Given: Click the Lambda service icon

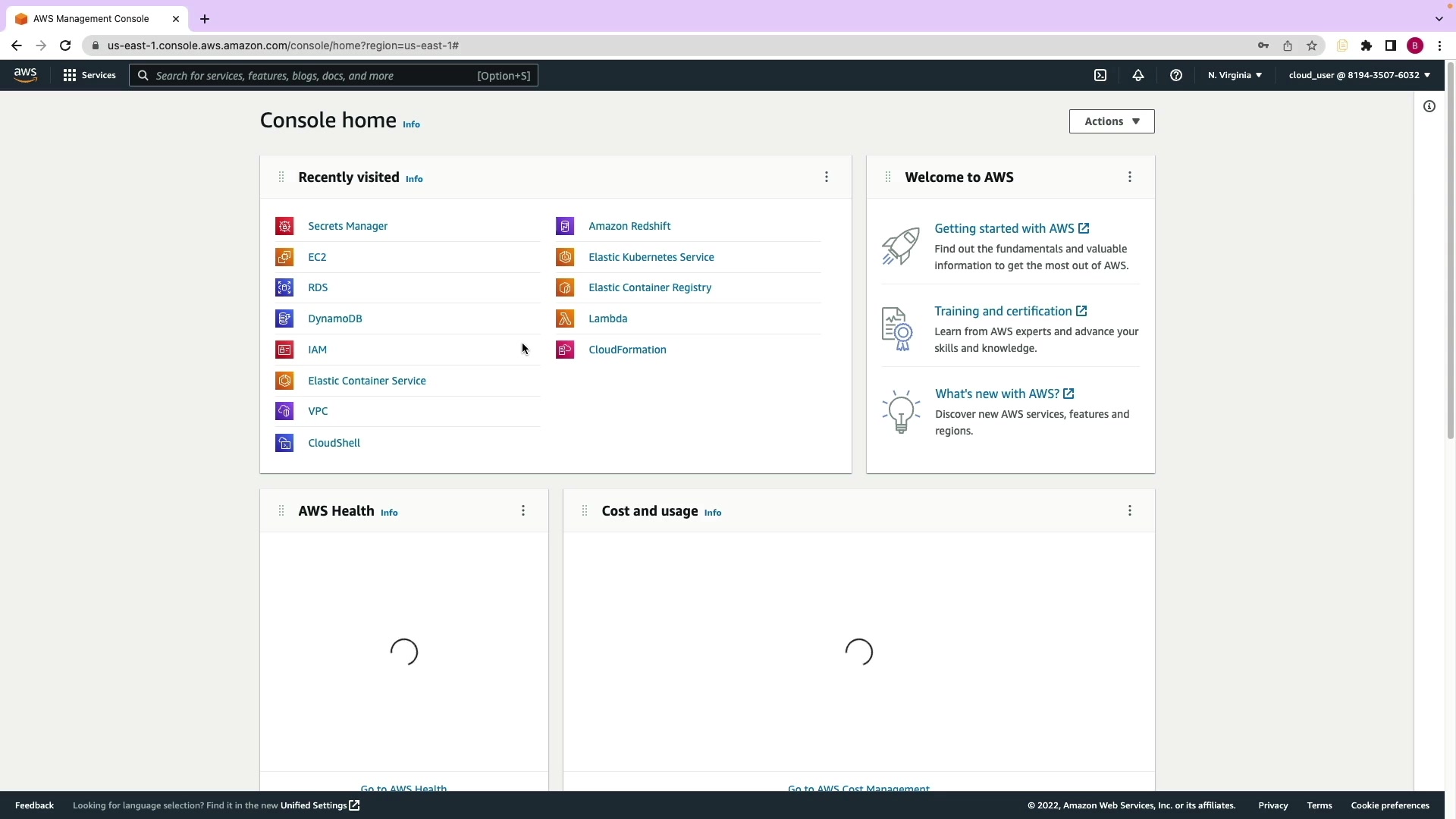Looking at the screenshot, I should click(x=565, y=318).
